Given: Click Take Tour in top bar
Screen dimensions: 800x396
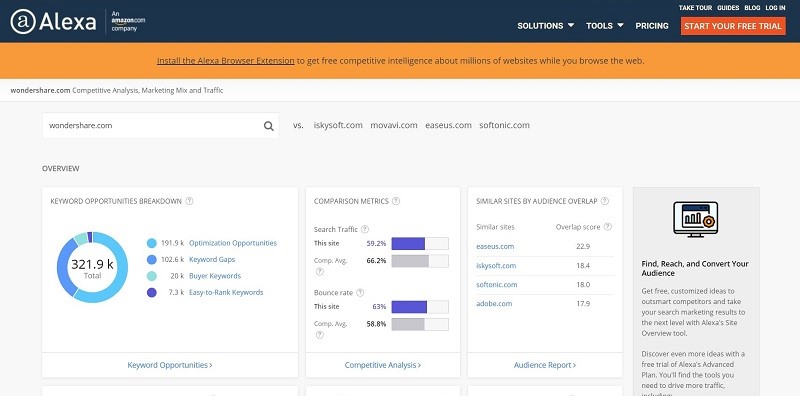Looking at the screenshot, I should [696, 8].
